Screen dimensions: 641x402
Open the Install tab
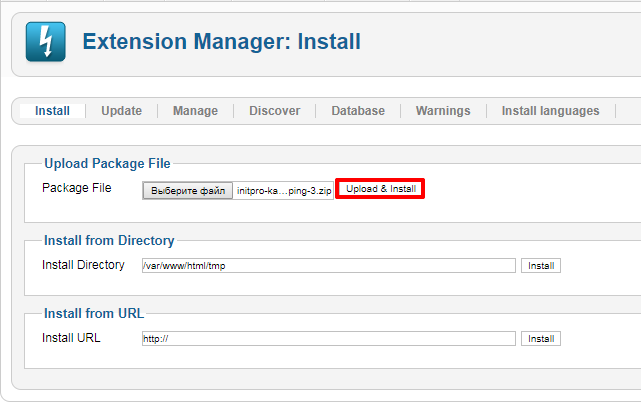pyautogui.click(x=52, y=111)
